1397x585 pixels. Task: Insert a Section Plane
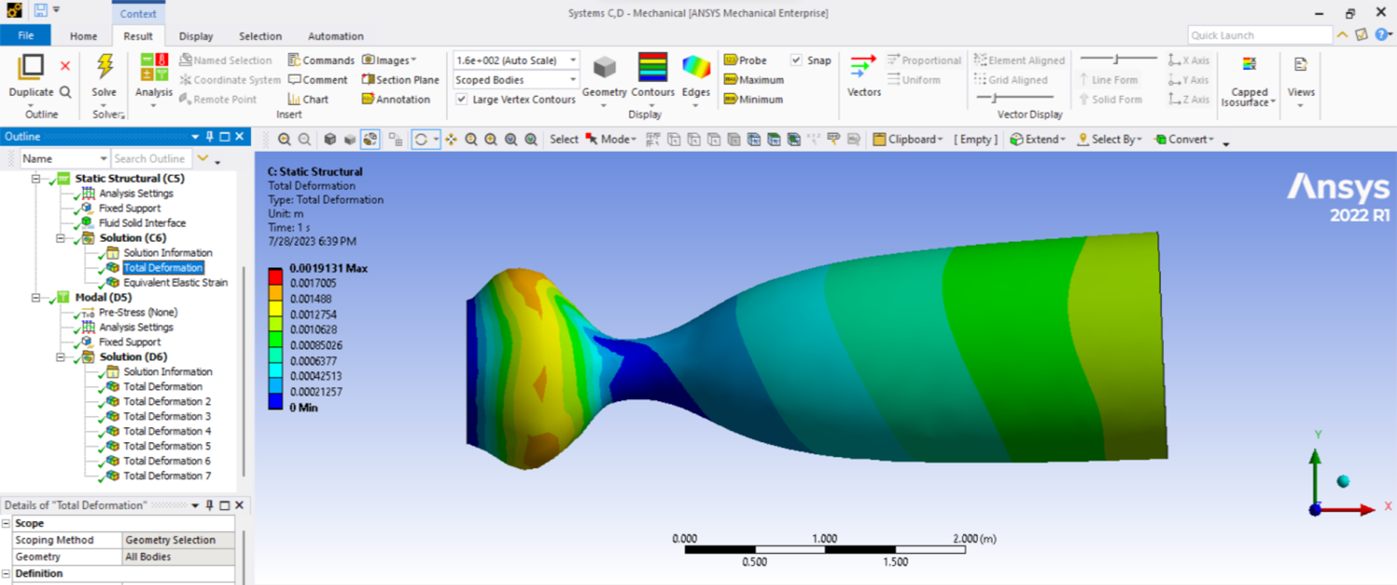point(400,80)
